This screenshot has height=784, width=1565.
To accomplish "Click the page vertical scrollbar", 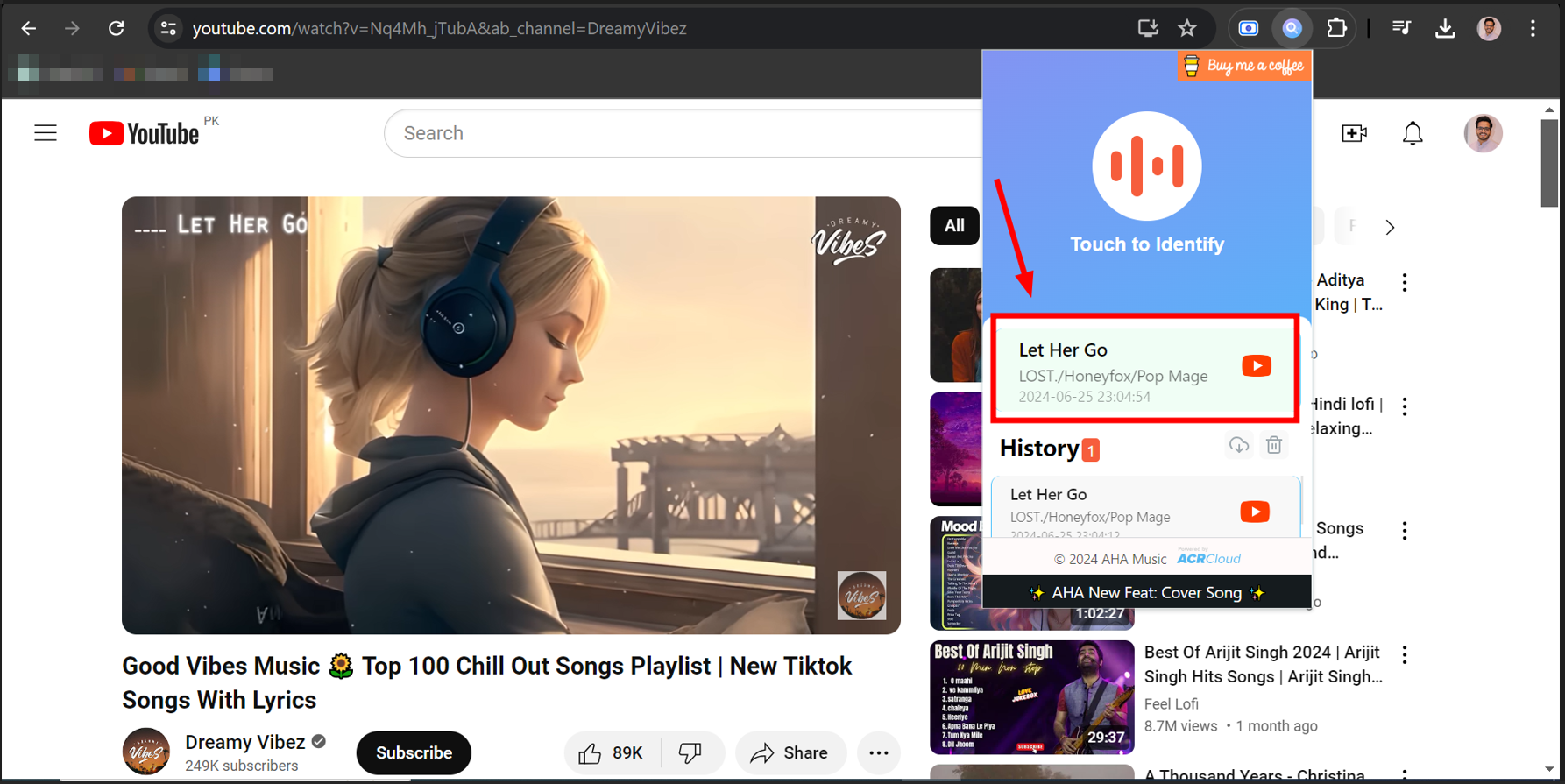I will pyautogui.click(x=1549, y=163).
